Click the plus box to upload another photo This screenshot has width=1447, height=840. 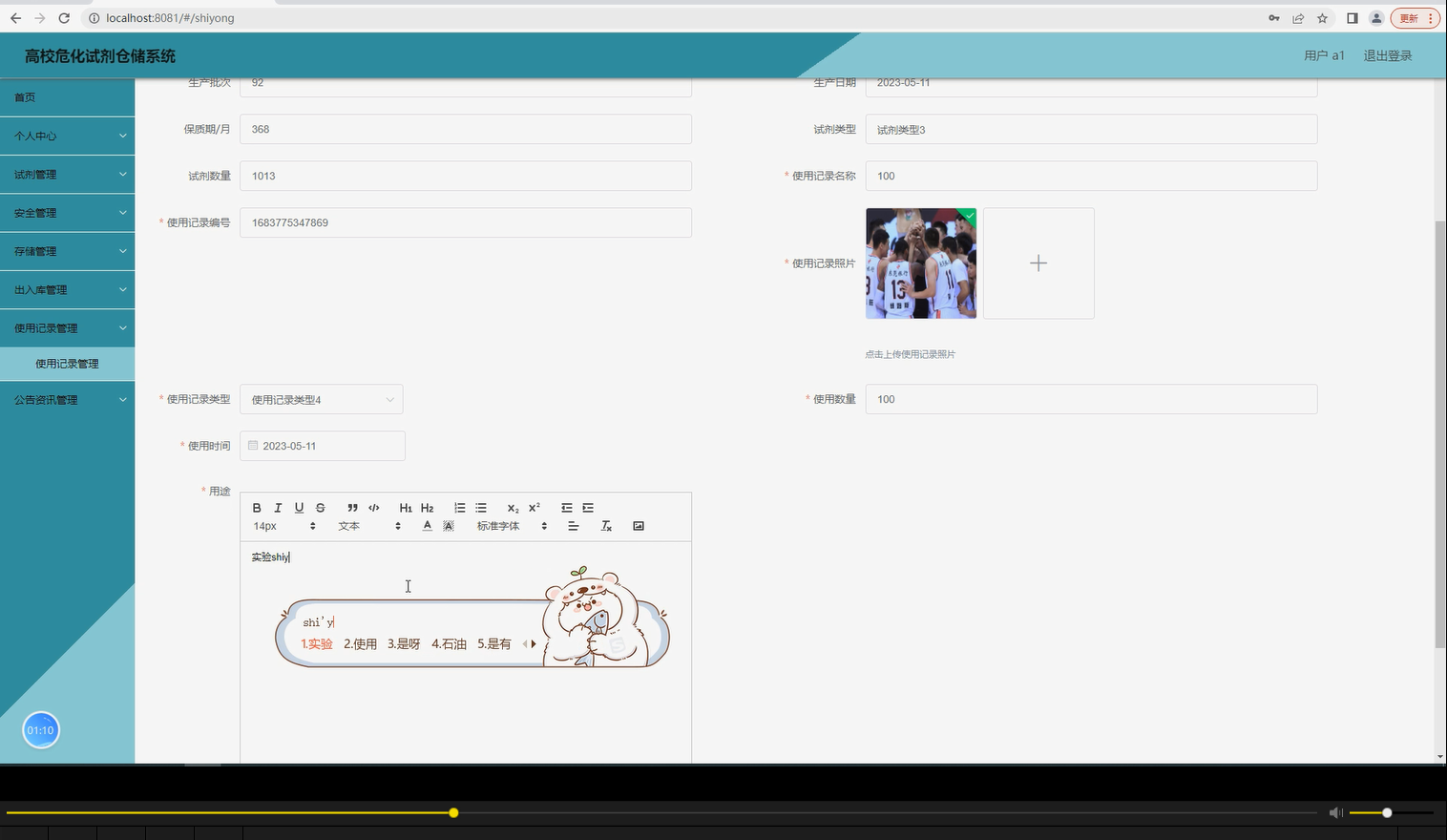[1038, 263]
